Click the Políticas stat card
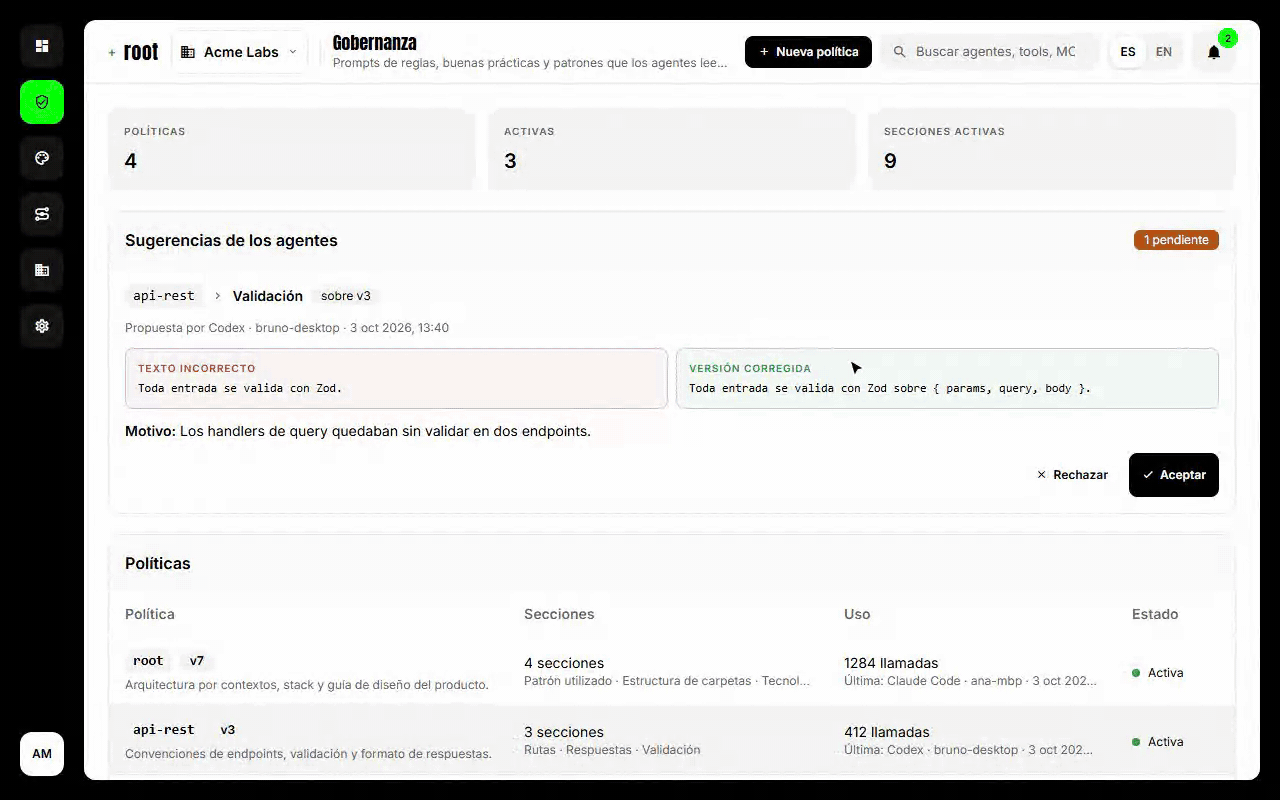Viewport: 1280px width, 800px height. coord(291,149)
